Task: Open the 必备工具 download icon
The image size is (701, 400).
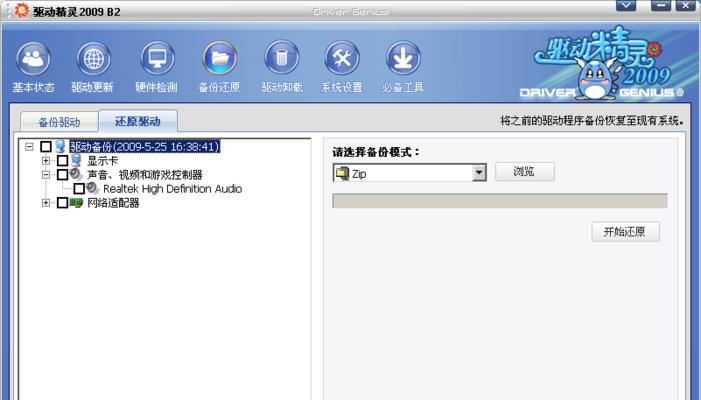Action: pyautogui.click(x=403, y=59)
